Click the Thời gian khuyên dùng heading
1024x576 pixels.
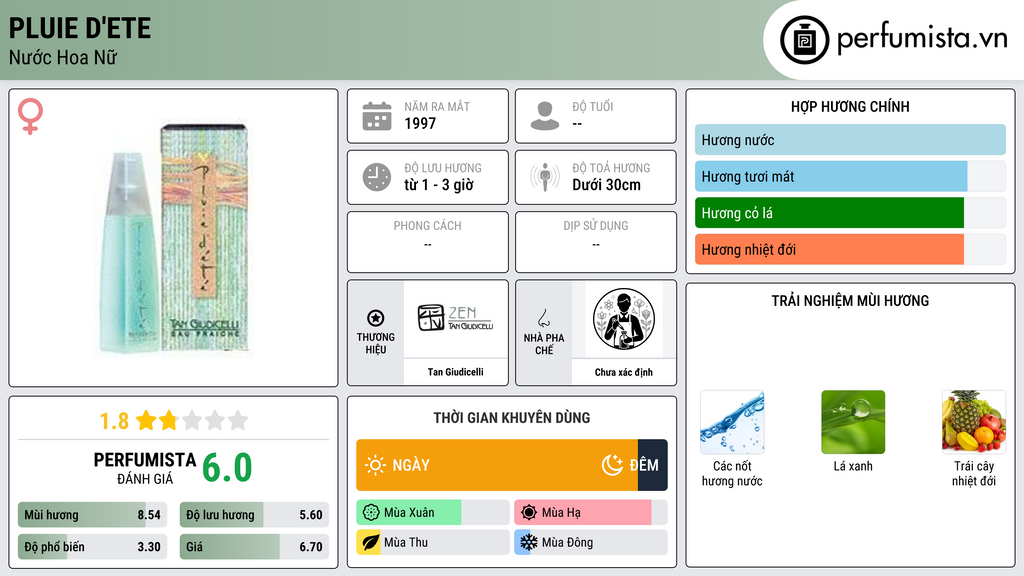(512, 418)
